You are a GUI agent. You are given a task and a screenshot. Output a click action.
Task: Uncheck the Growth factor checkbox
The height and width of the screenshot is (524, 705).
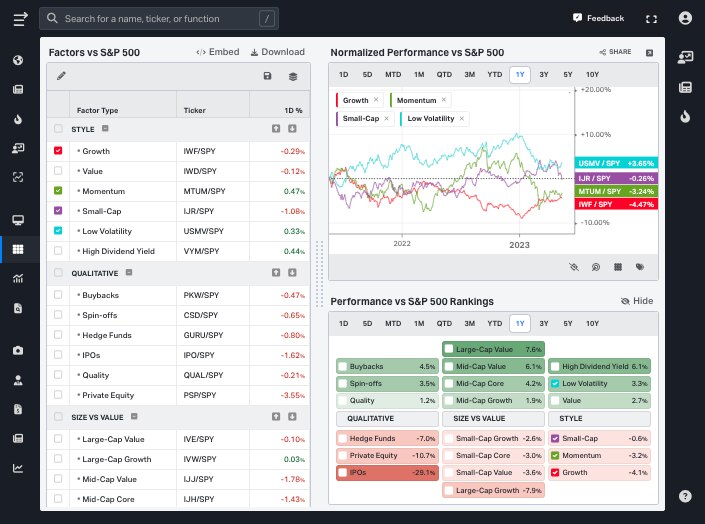pos(58,151)
